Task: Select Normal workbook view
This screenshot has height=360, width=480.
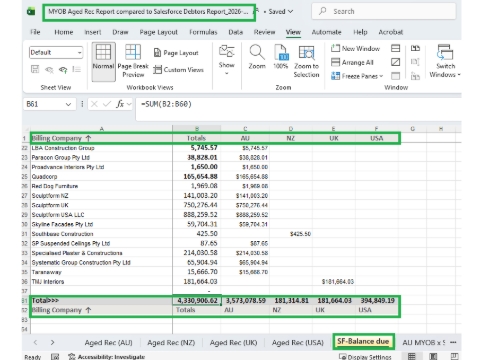Action: pyautogui.click(x=103, y=61)
